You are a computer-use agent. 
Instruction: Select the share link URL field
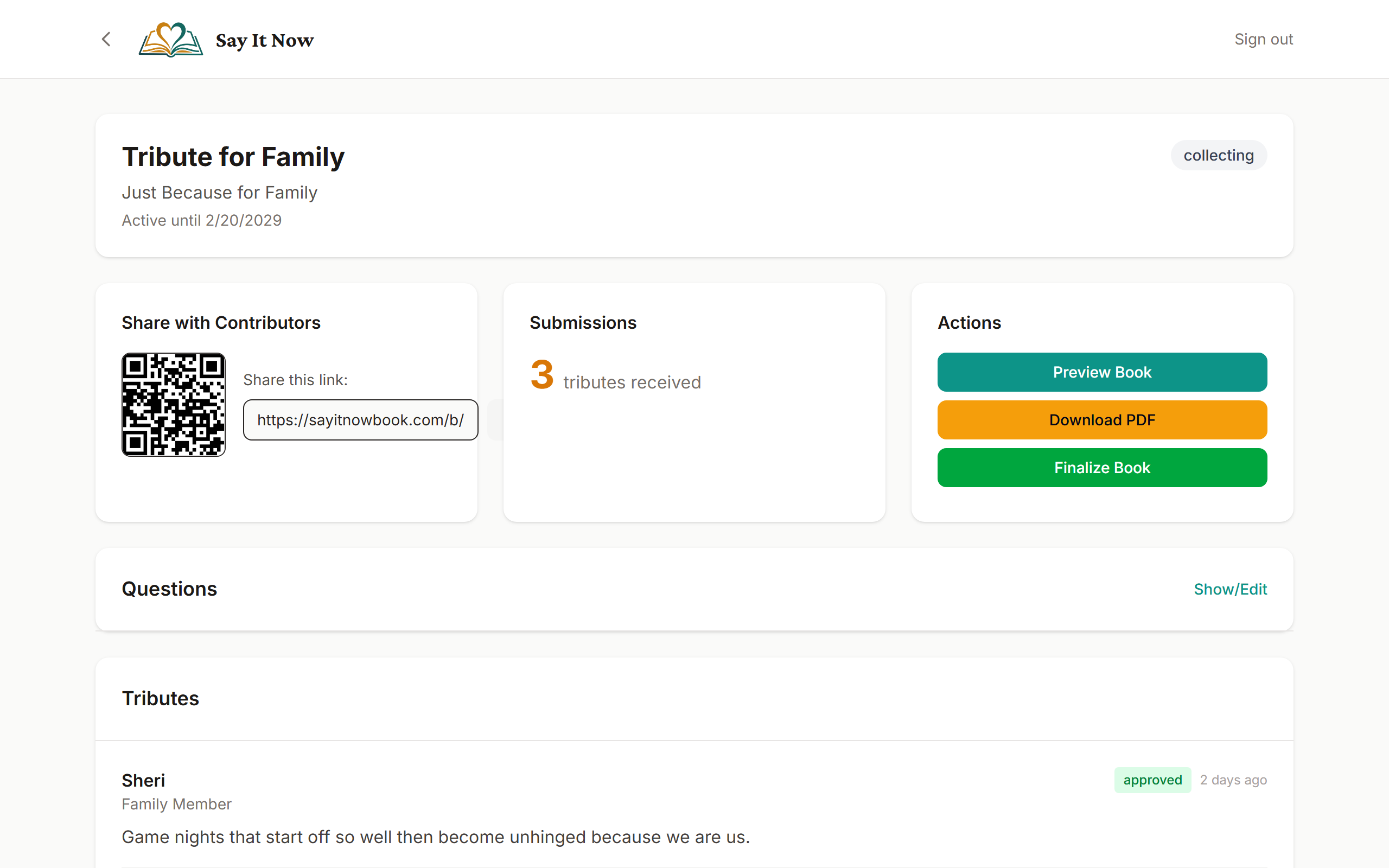pos(360,420)
